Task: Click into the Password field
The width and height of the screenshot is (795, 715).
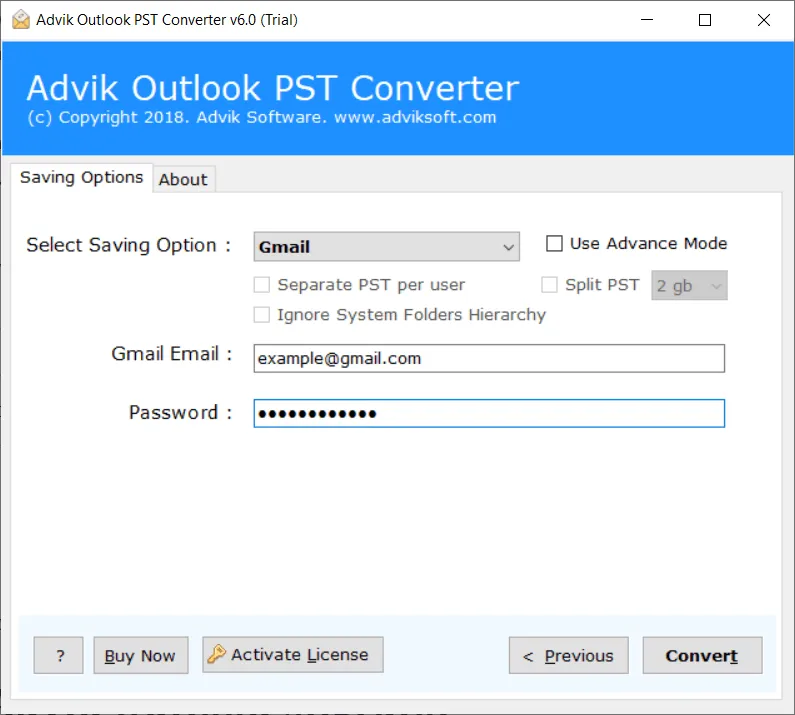Action: pyautogui.click(x=489, y=413)
